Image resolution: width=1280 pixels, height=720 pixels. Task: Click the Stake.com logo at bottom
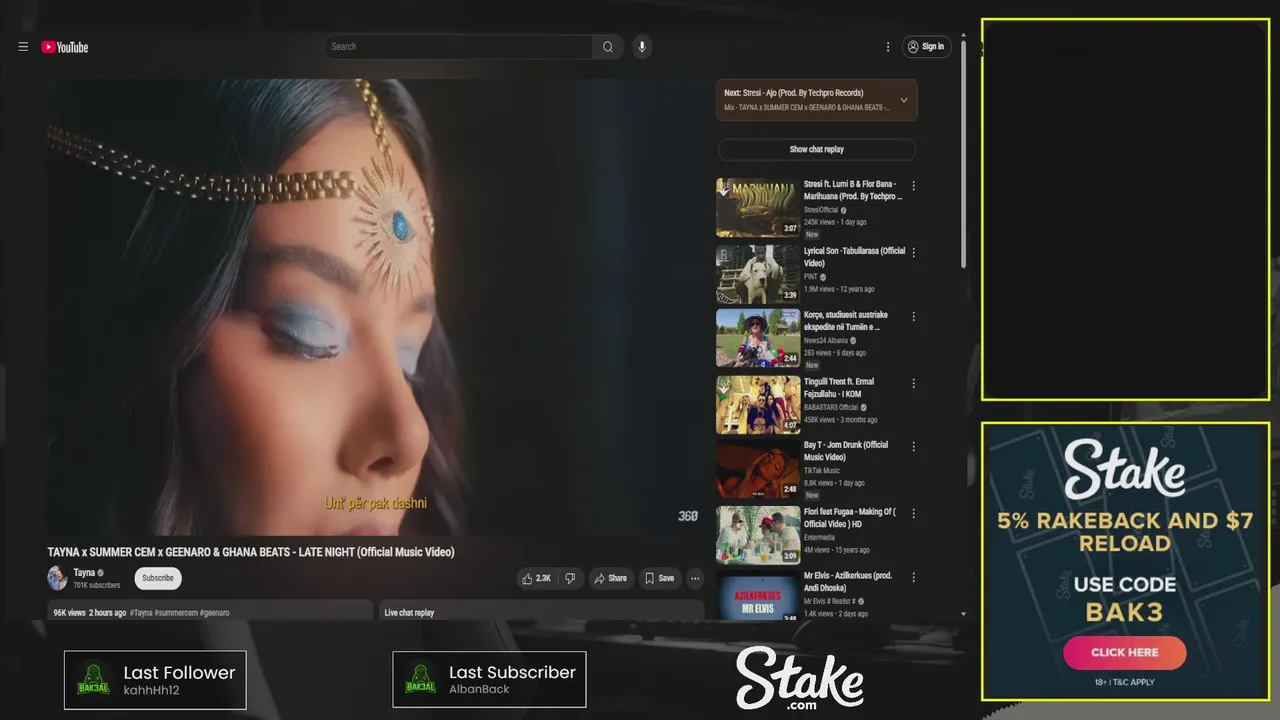pos(800,678)
